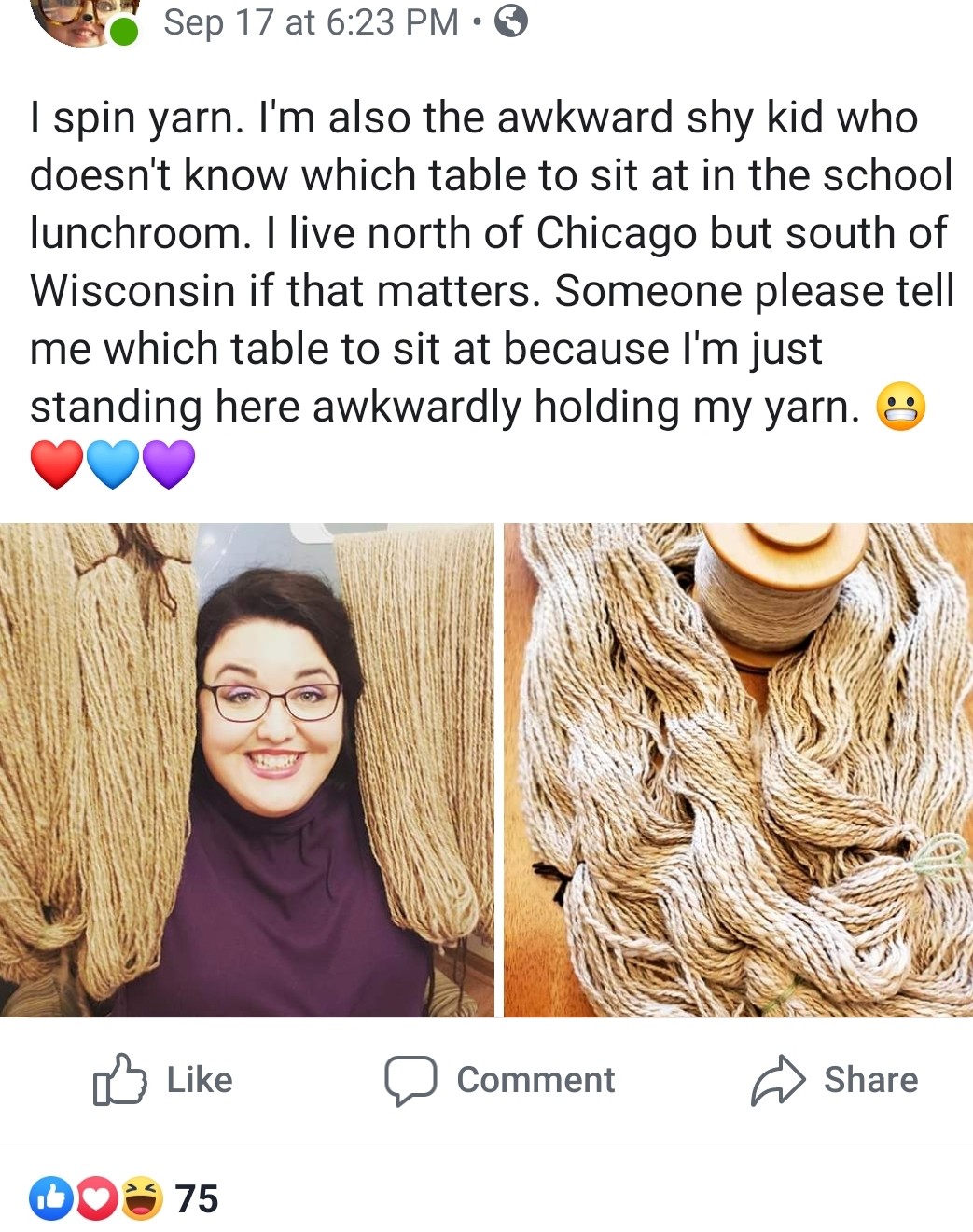Tap the speech bubble Comment icon
Screen dimensions: 973x1232
410,1081
